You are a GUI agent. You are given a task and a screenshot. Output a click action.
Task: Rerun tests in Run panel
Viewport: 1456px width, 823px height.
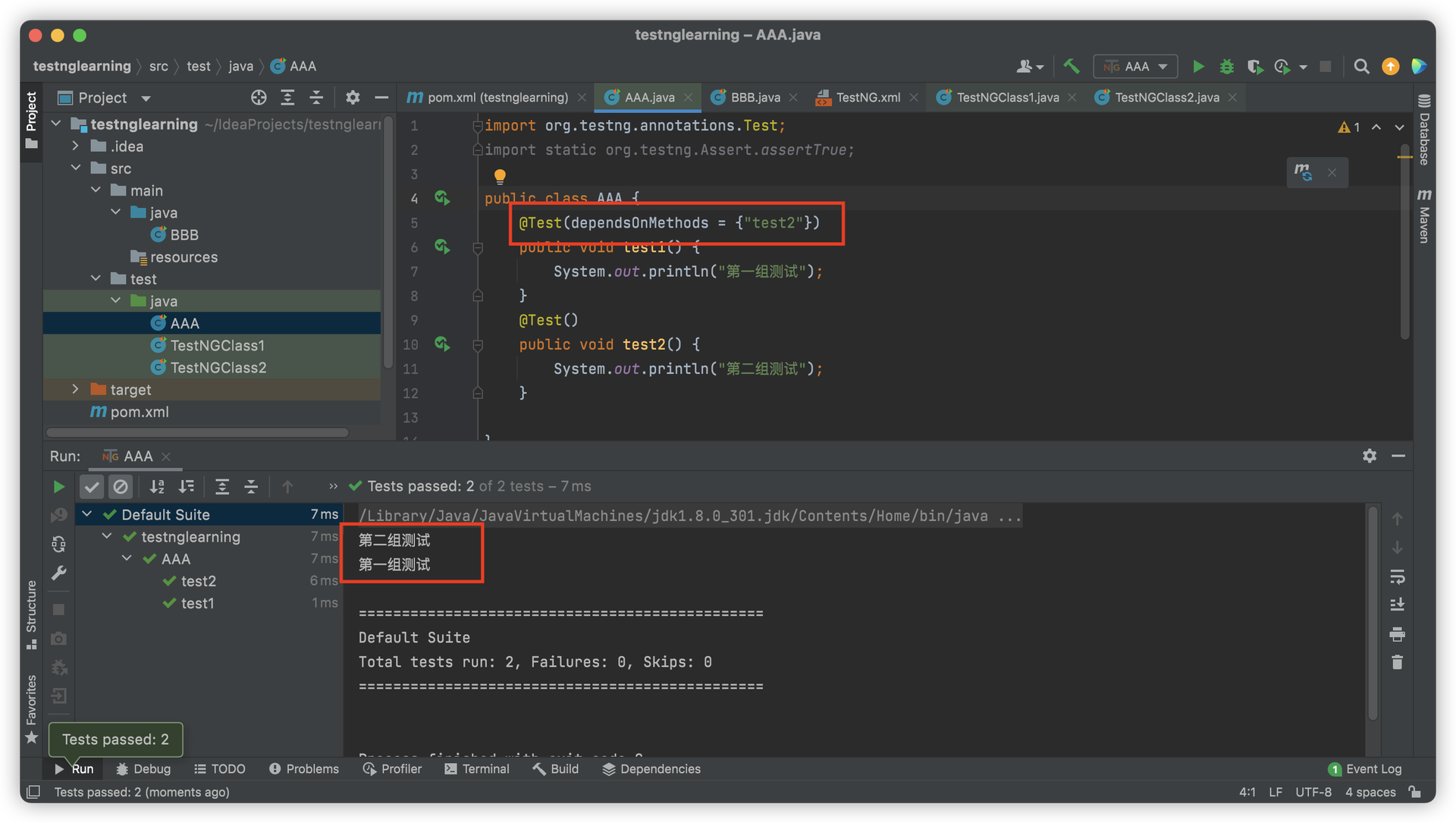tap(58, 487)
